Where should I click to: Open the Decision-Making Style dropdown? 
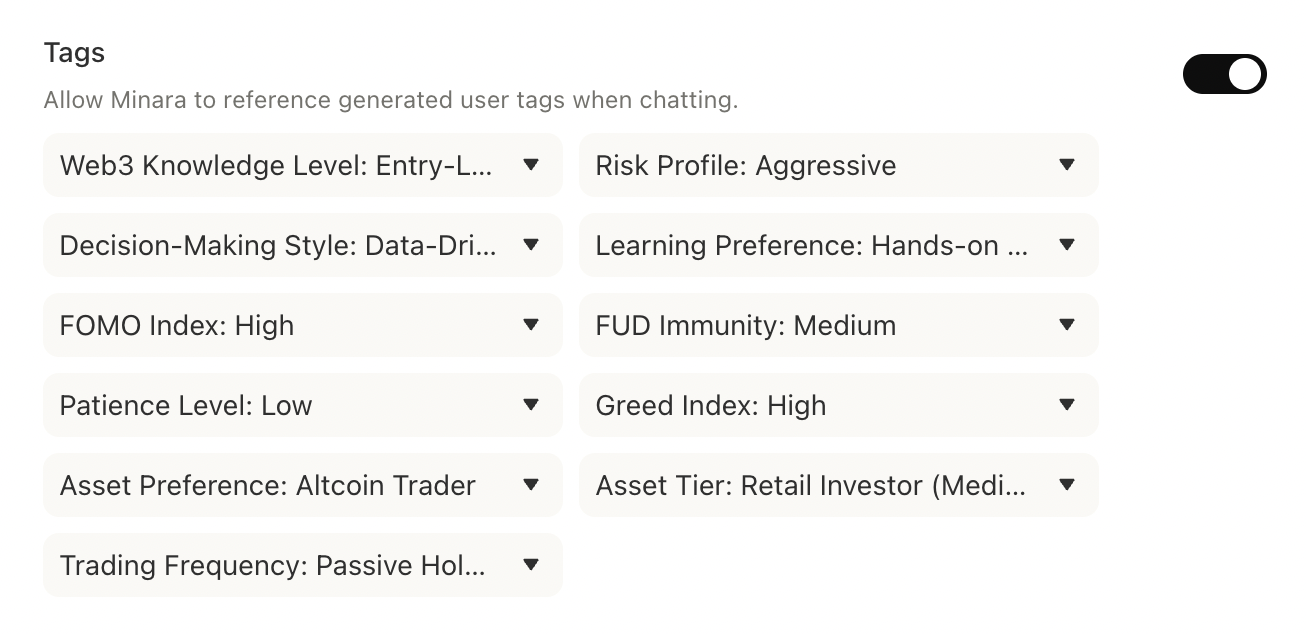[x=302, y=245]
